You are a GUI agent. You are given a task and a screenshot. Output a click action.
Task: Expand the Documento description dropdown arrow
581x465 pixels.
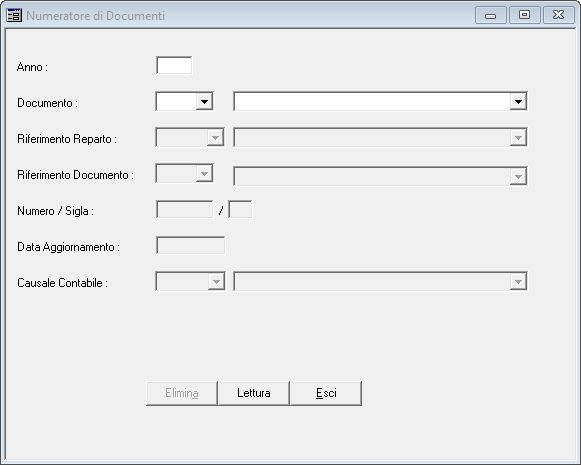pos(518,102)
